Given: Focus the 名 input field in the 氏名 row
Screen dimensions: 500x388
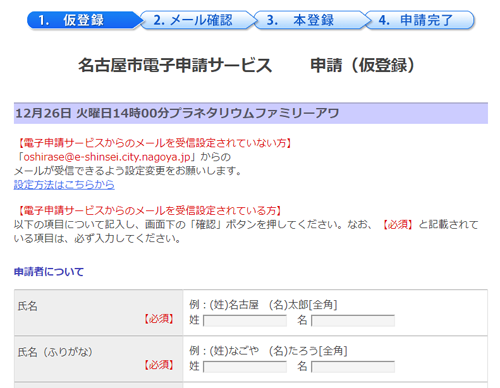Looking at the screenshot, I should [353, 321].
